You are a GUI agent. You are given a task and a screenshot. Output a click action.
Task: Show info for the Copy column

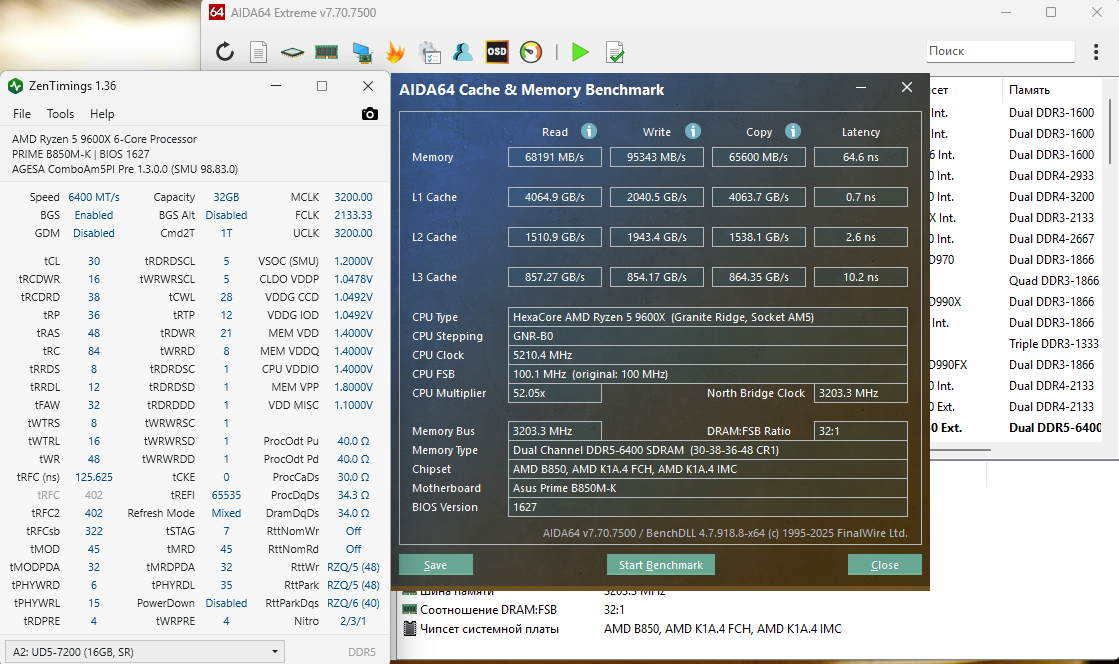tap(793, 131)
